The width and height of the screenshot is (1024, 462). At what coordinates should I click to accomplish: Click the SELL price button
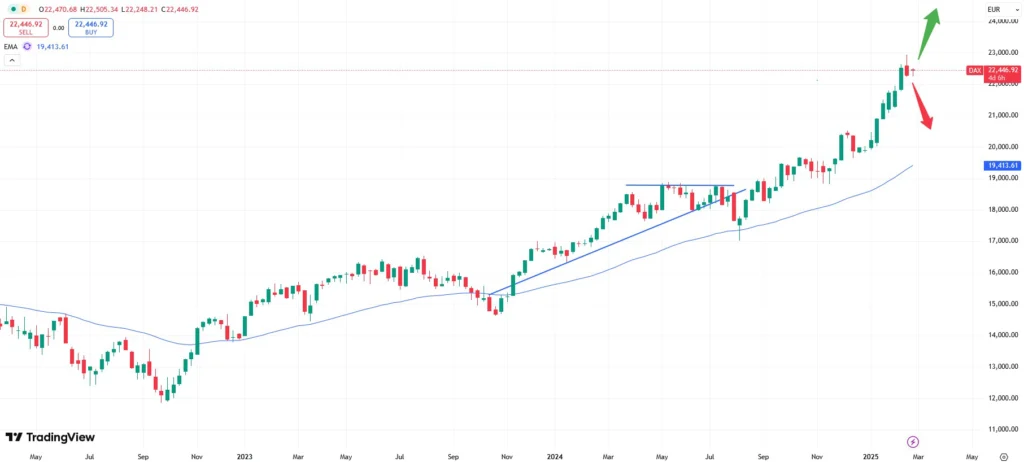click(26, 28)
